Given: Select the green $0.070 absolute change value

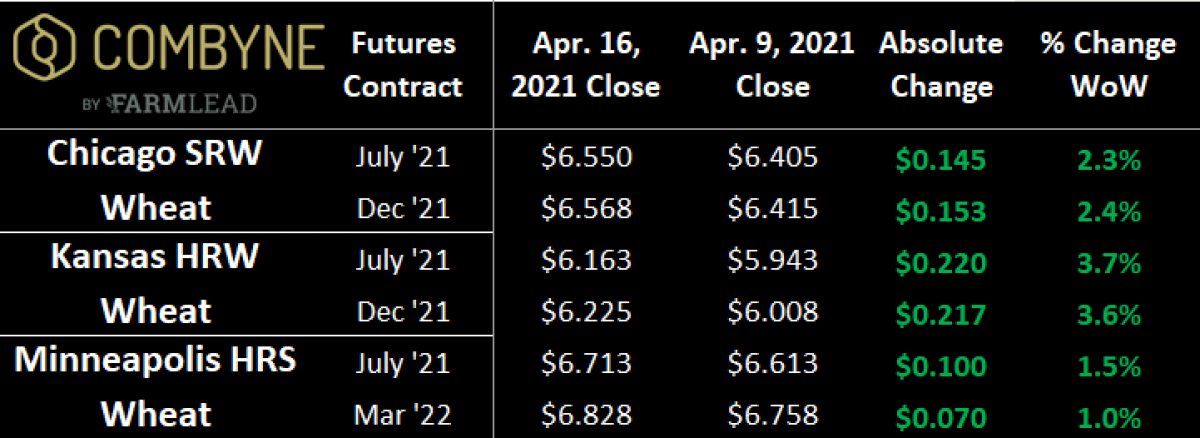Looking at the screenshot, I should (940, 414).
